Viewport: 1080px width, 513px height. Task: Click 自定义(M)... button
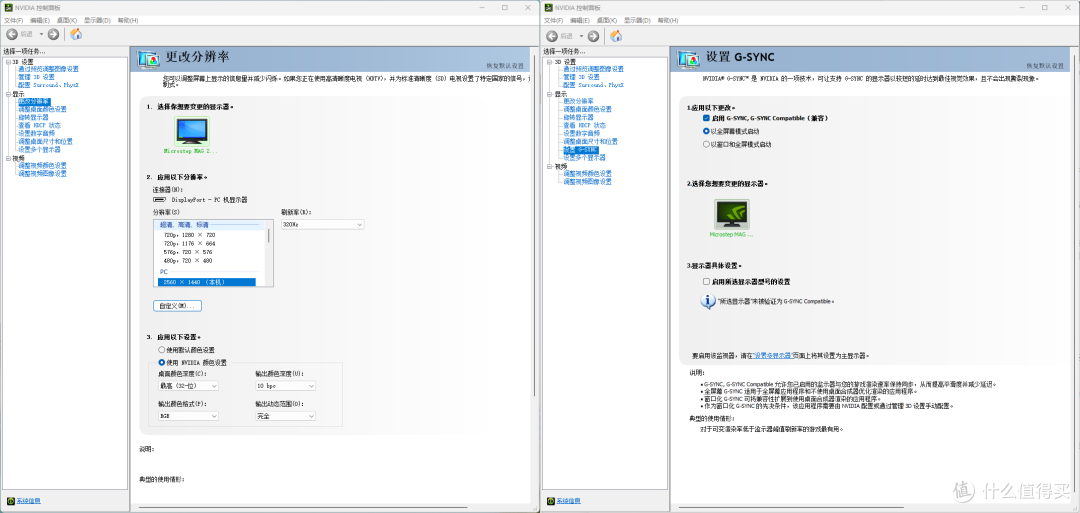click(177, 306)
